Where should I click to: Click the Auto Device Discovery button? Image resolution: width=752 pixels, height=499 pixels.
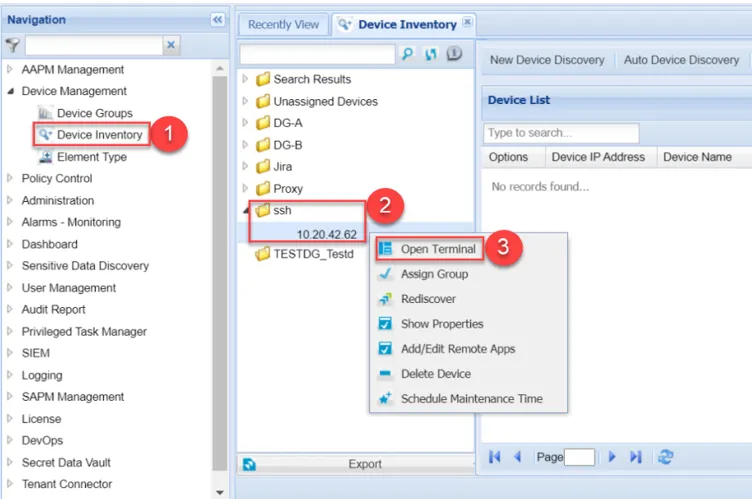pos(681,60)
